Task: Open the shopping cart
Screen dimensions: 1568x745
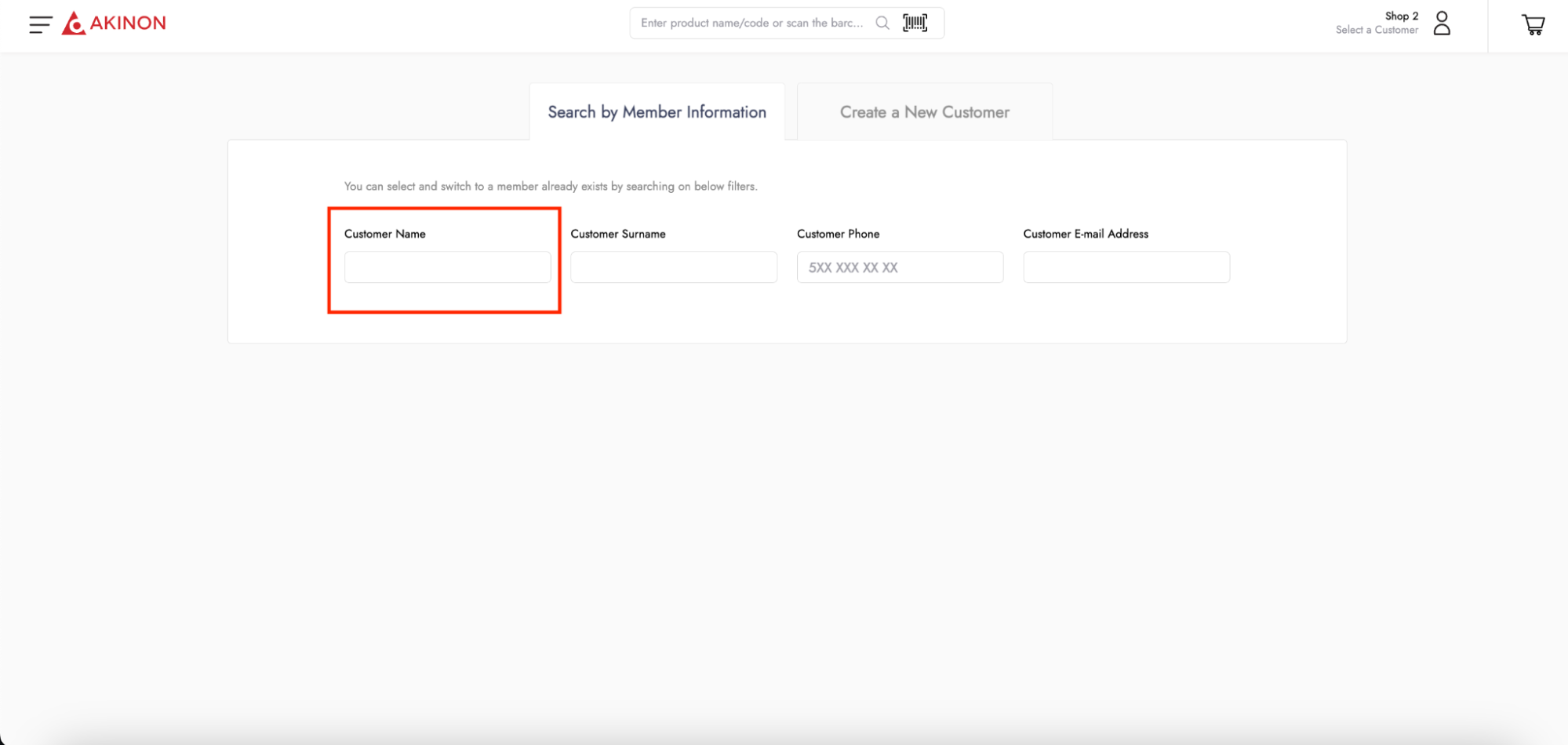Action: (1533, 24)
